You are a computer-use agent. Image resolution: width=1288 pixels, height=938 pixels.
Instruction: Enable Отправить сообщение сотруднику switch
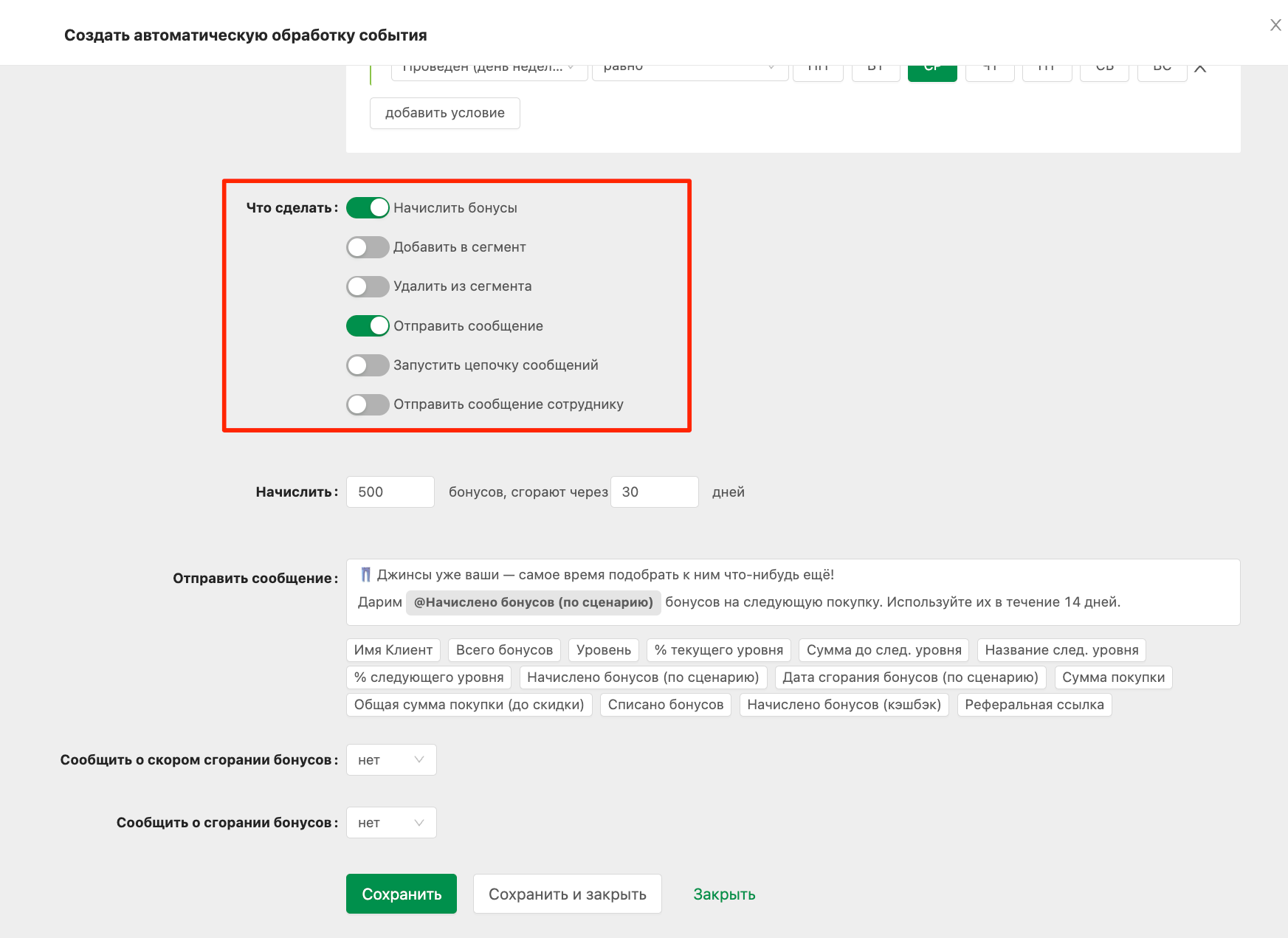click(x=368, y=404)
